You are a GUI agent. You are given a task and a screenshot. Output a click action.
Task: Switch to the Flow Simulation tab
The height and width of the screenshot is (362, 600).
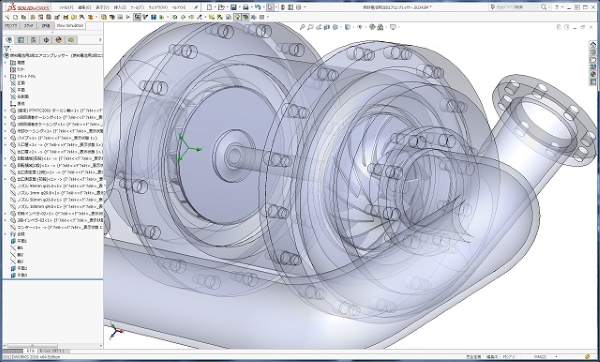tap(70, 26)
